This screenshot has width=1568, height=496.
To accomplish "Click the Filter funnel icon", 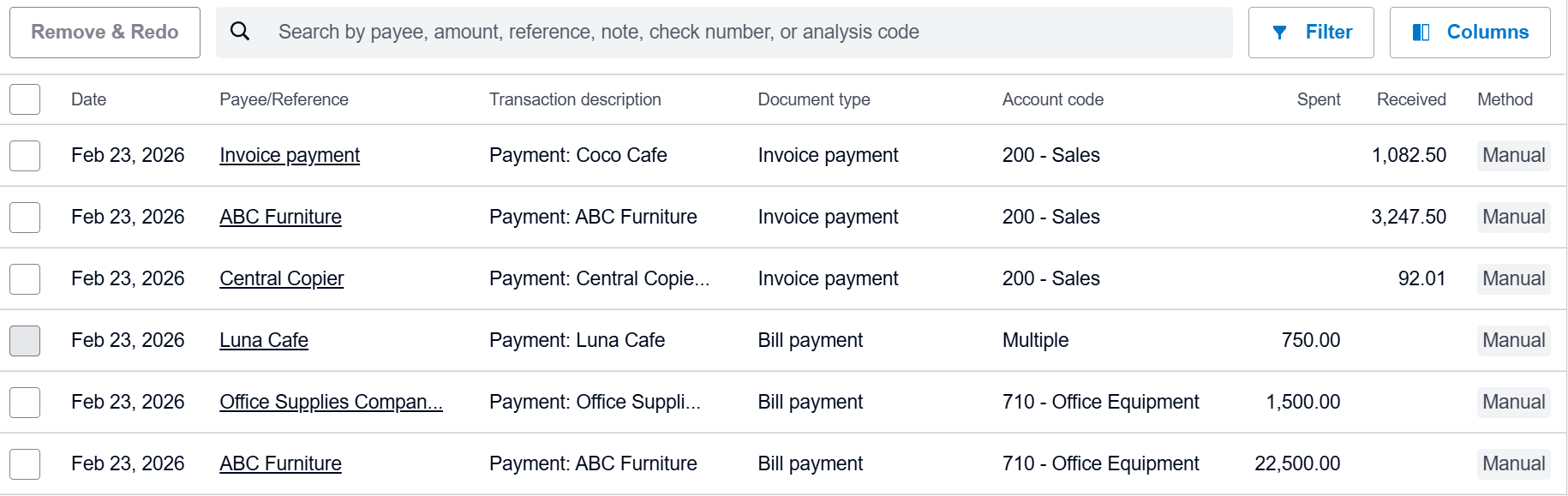I will (x=1279, y=33).
